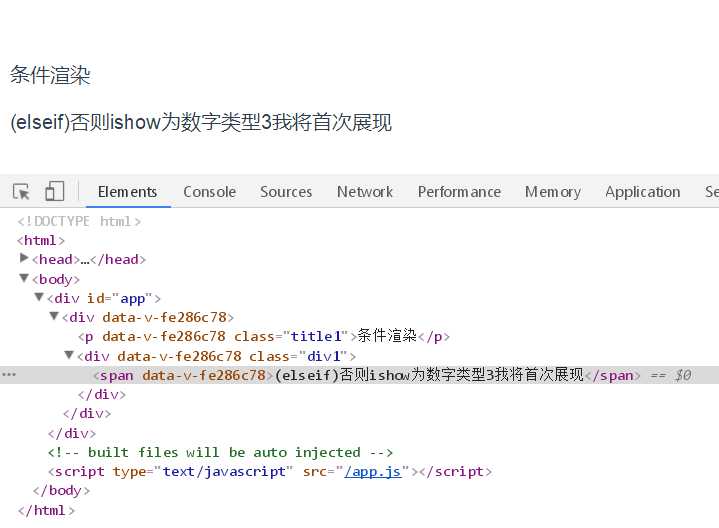
Task: Switch to the Elements tab
Action: coord(127,192)
